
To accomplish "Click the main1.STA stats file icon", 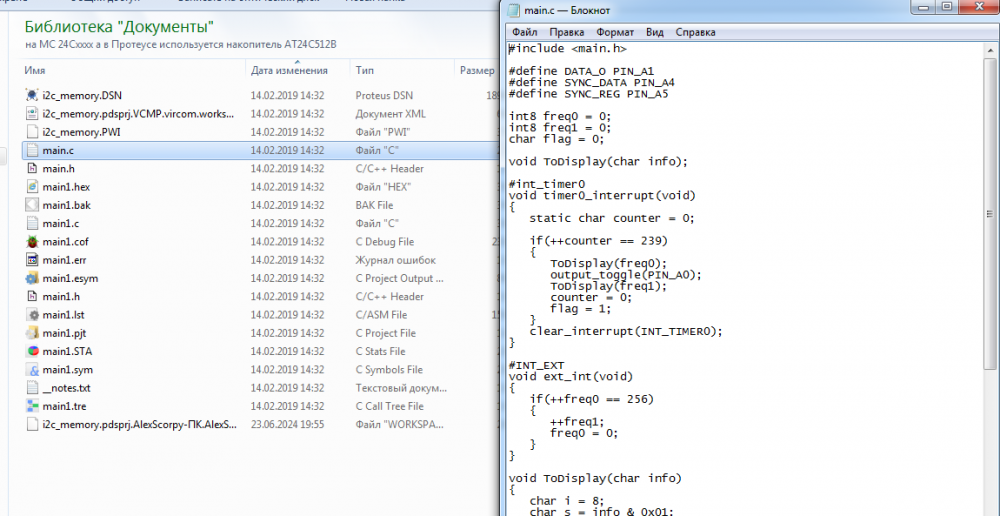I will [33, 352].
